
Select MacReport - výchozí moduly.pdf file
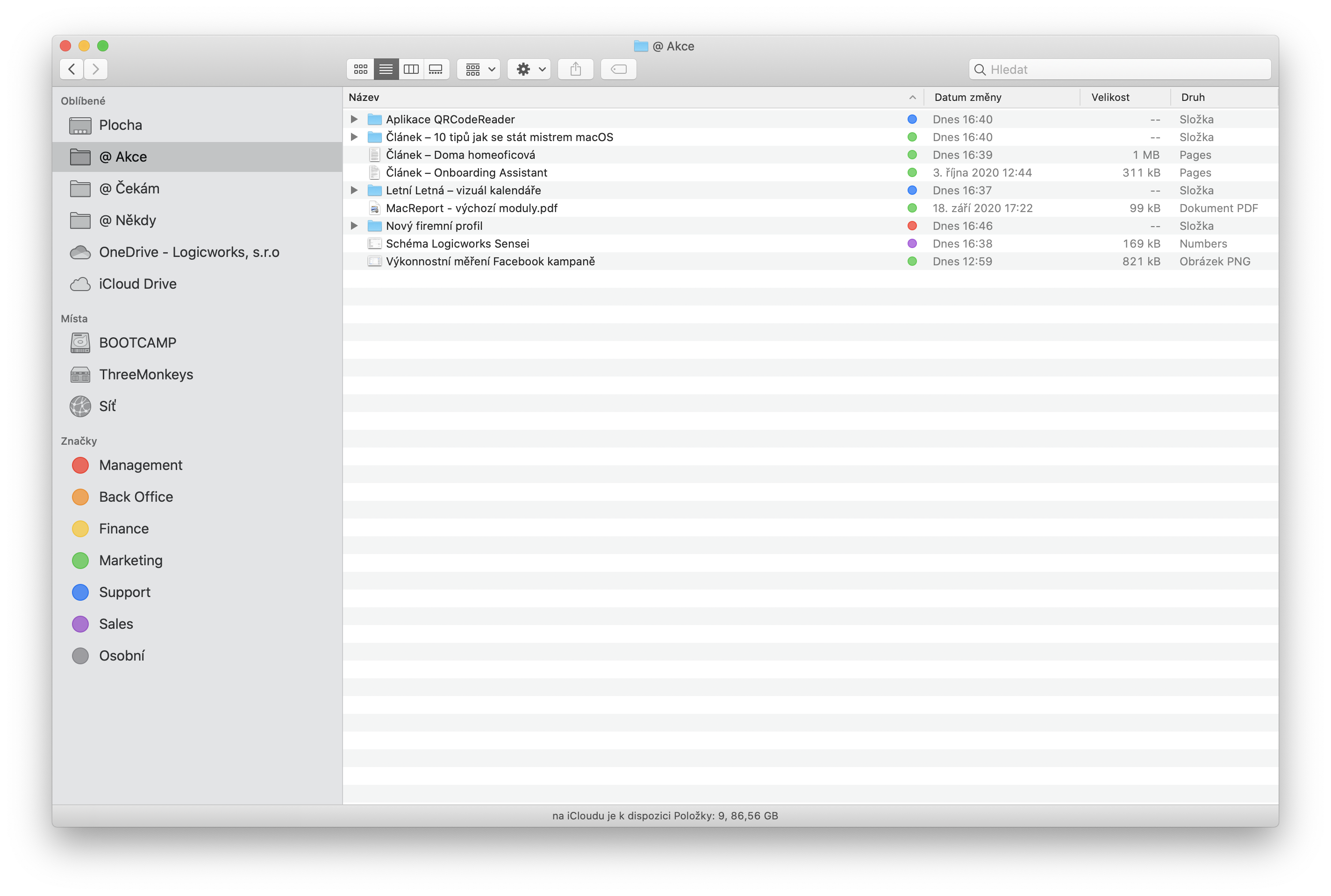point(472,208)
